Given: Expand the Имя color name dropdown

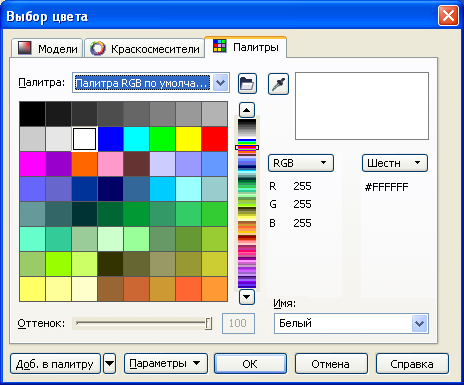Looking at the screenshot, I should click(419, 323).
